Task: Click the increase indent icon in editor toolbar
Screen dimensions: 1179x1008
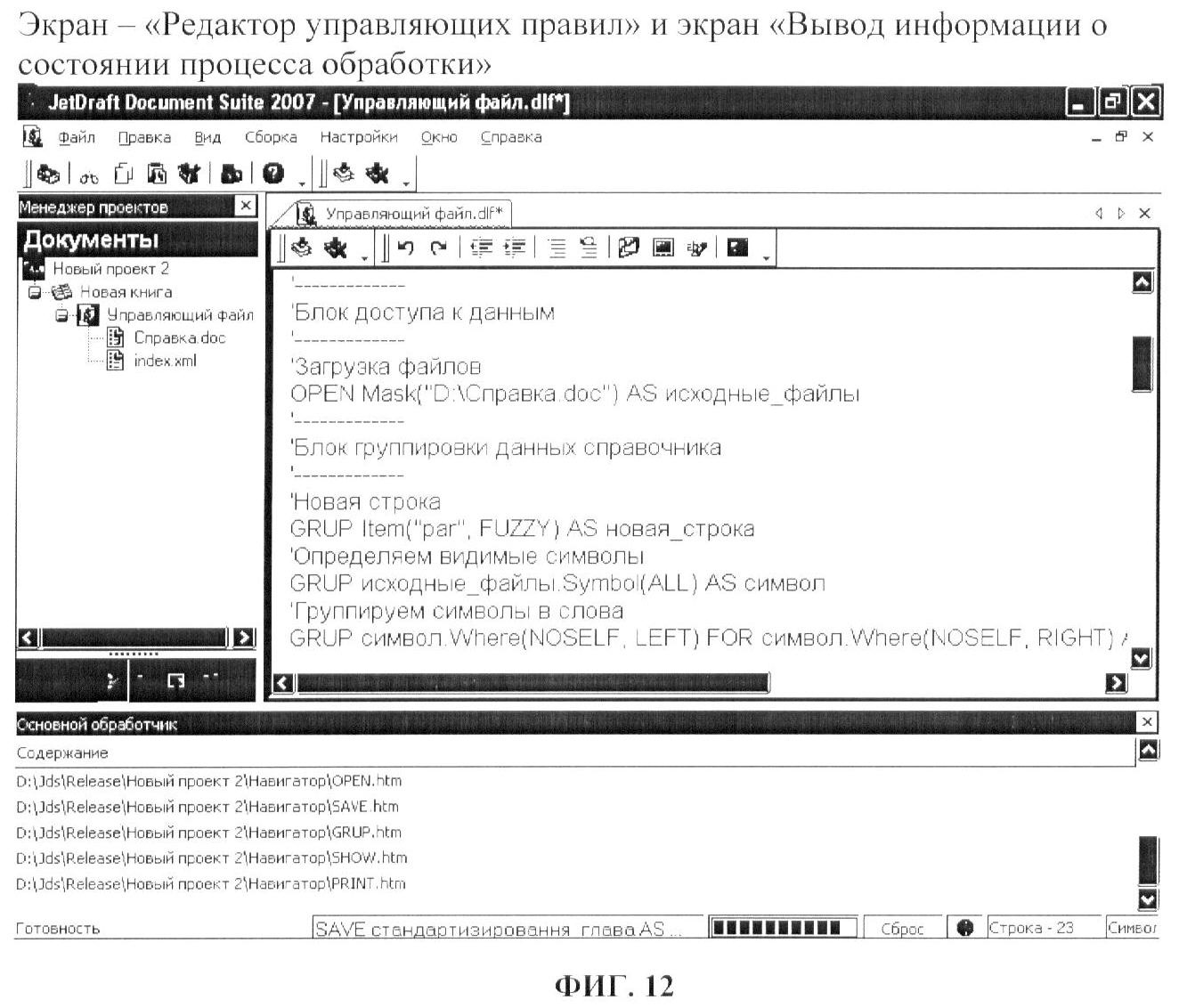Action: pyautogui.click(x=515, y=248)
